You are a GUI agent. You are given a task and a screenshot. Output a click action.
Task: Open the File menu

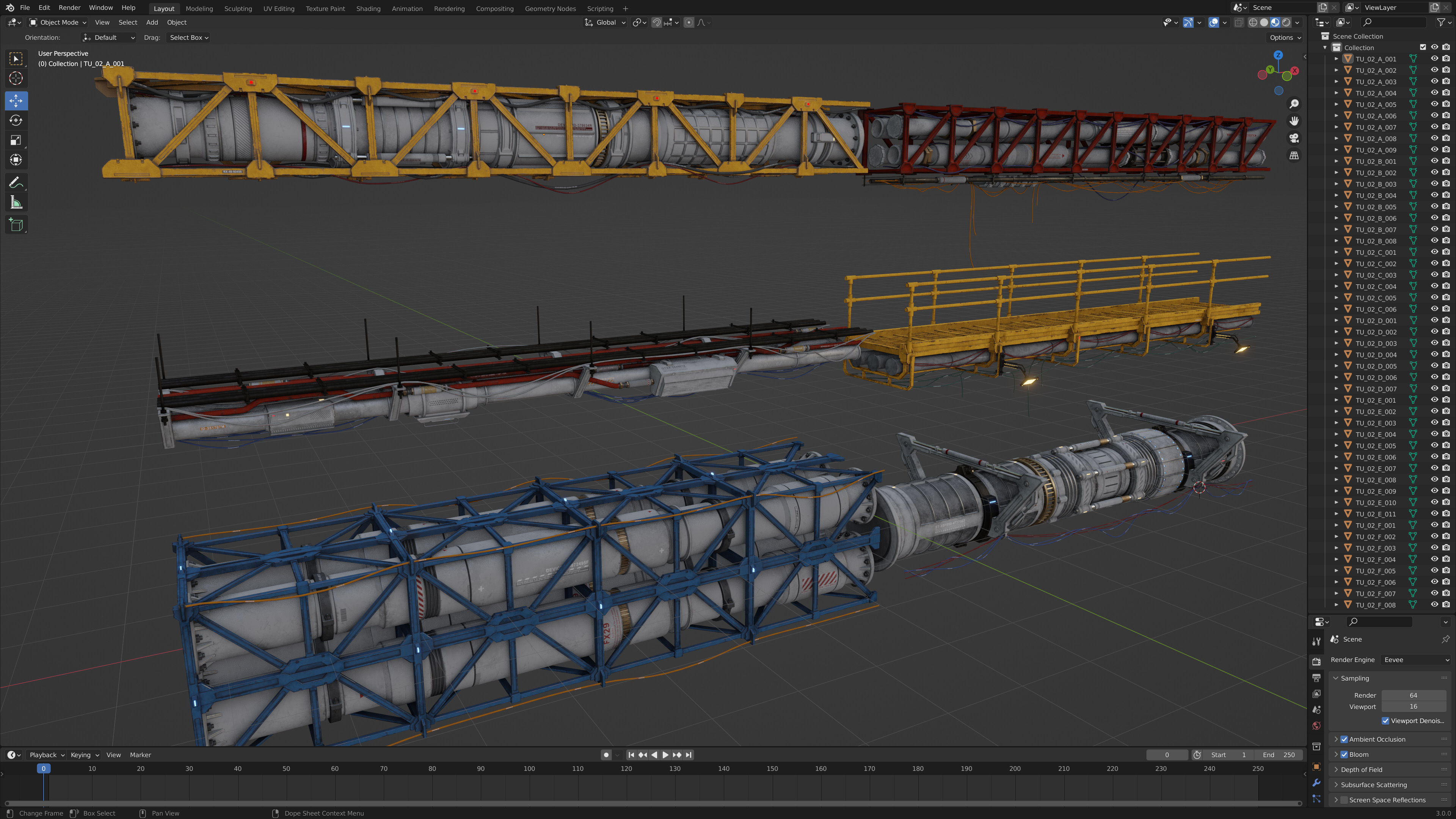coord(25,8)
